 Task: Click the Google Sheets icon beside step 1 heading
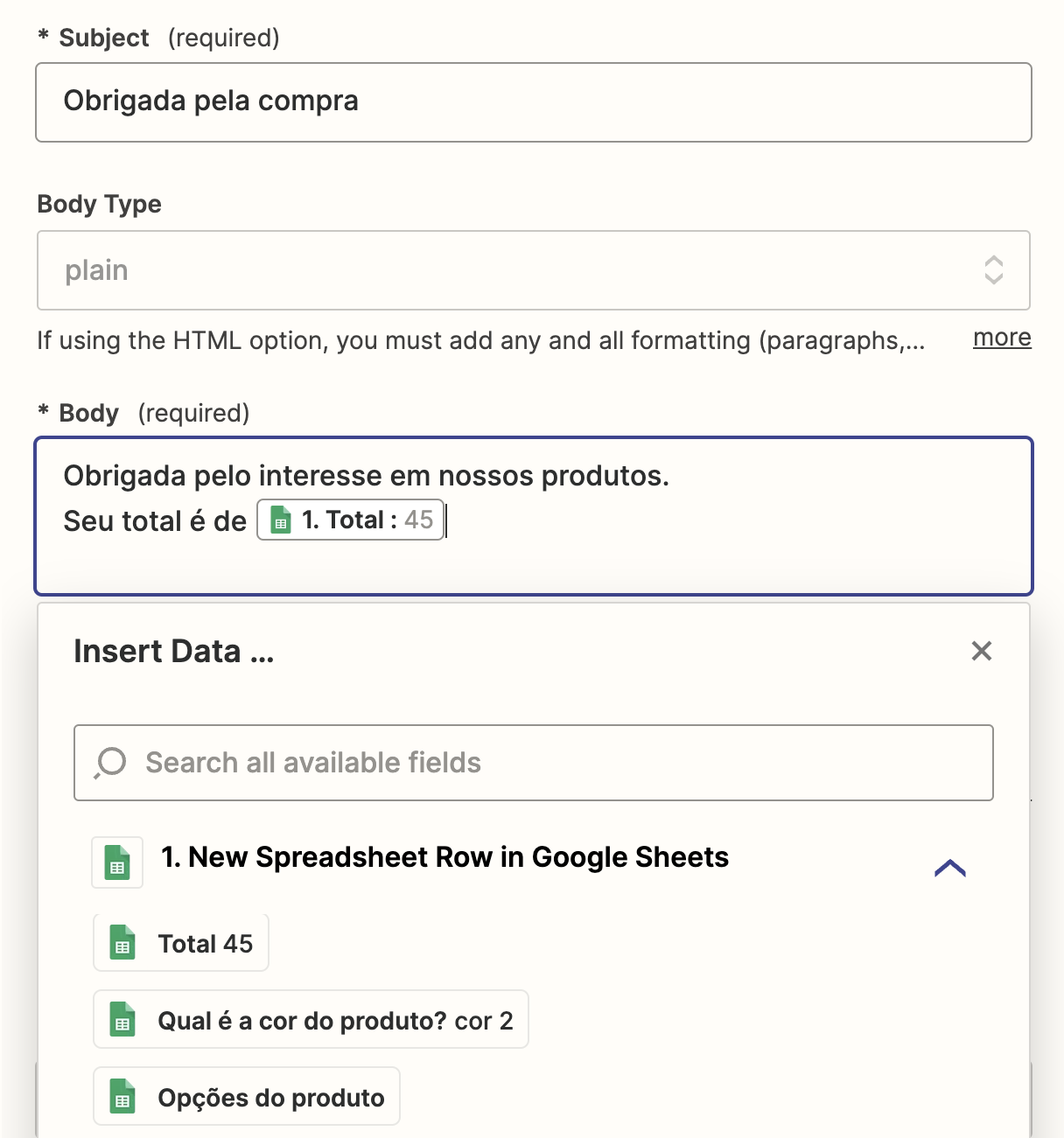117,862
